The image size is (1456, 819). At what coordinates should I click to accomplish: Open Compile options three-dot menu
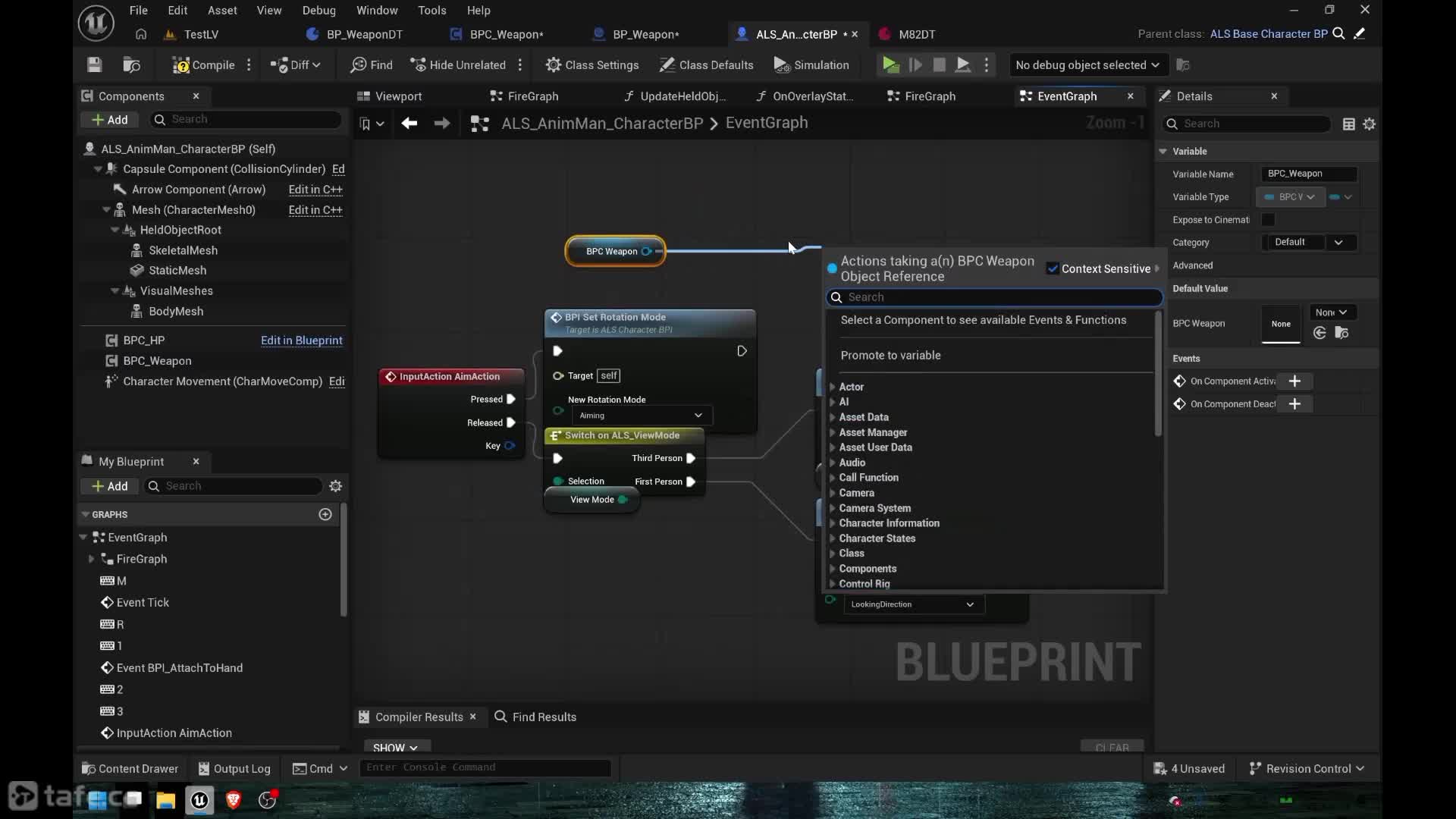tap(249, 65)
